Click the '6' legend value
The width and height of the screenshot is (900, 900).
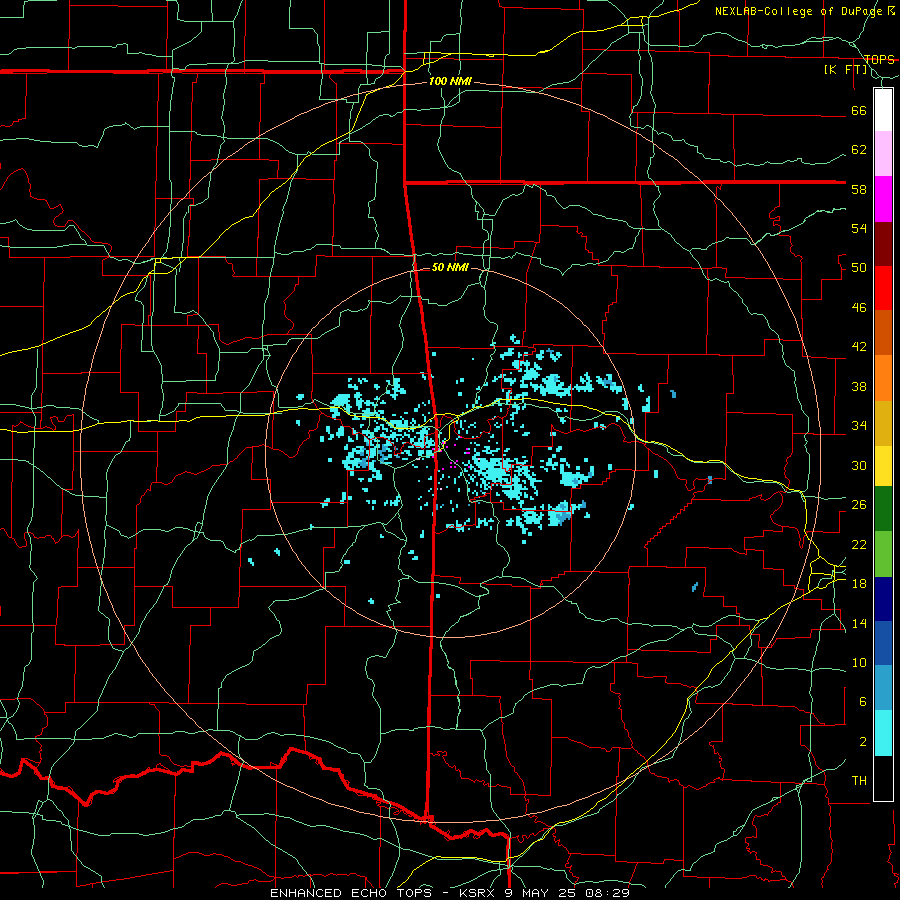pyautogui.click(x=863, y=702)
